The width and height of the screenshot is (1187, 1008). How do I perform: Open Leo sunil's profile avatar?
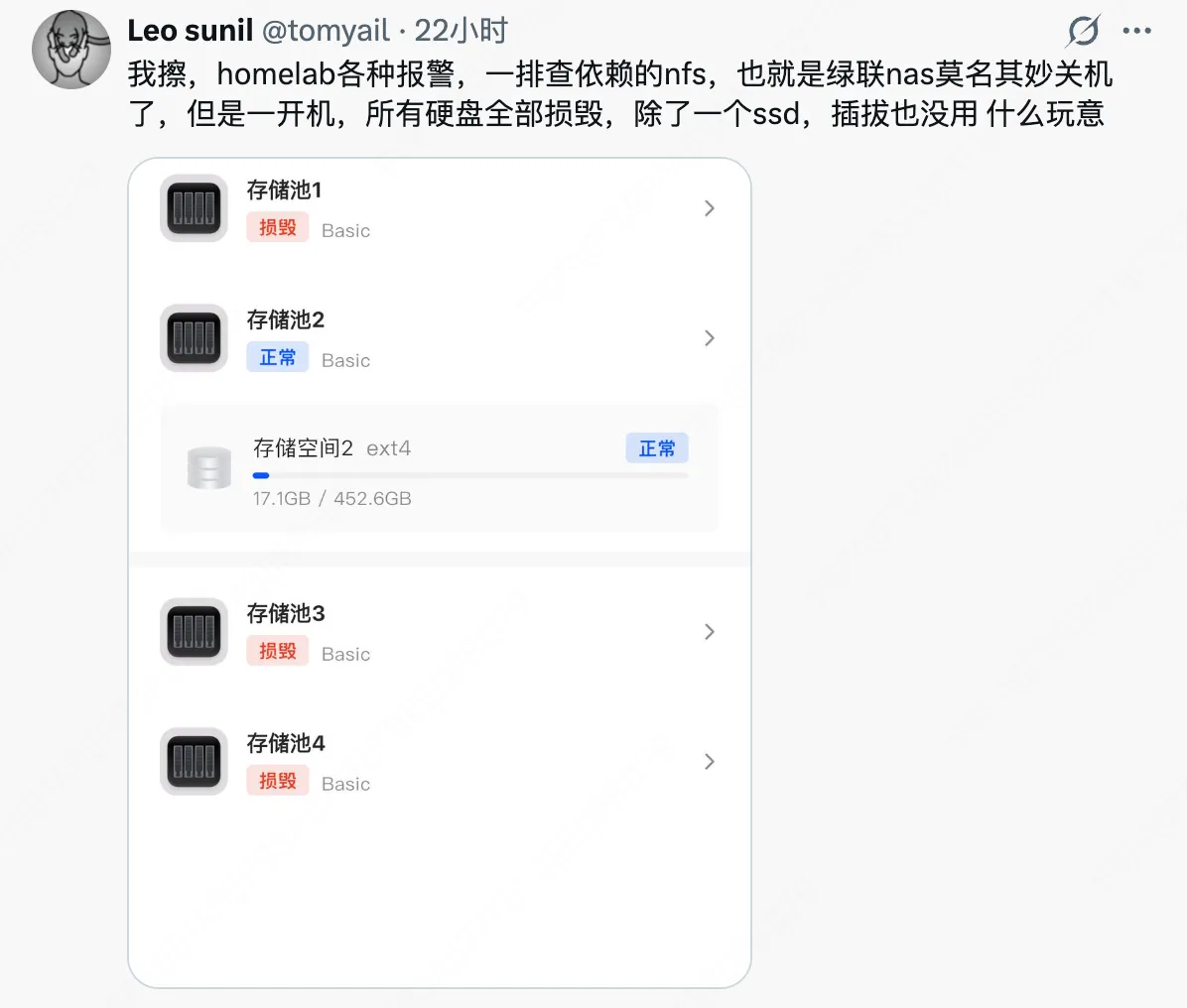click(71, 50)
